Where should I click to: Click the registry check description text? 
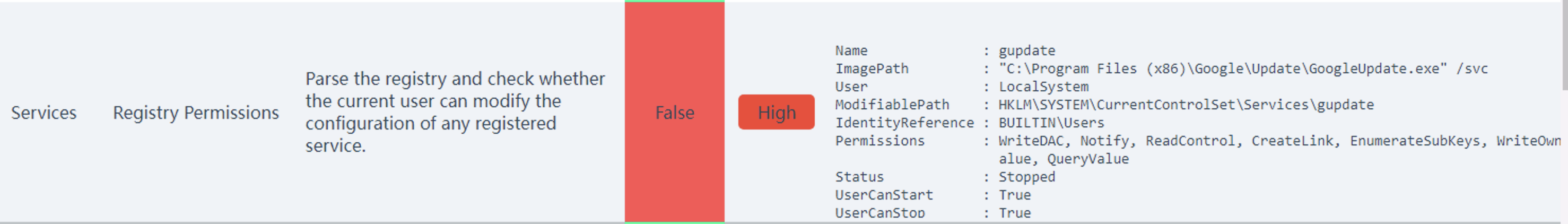click(455, 112)
